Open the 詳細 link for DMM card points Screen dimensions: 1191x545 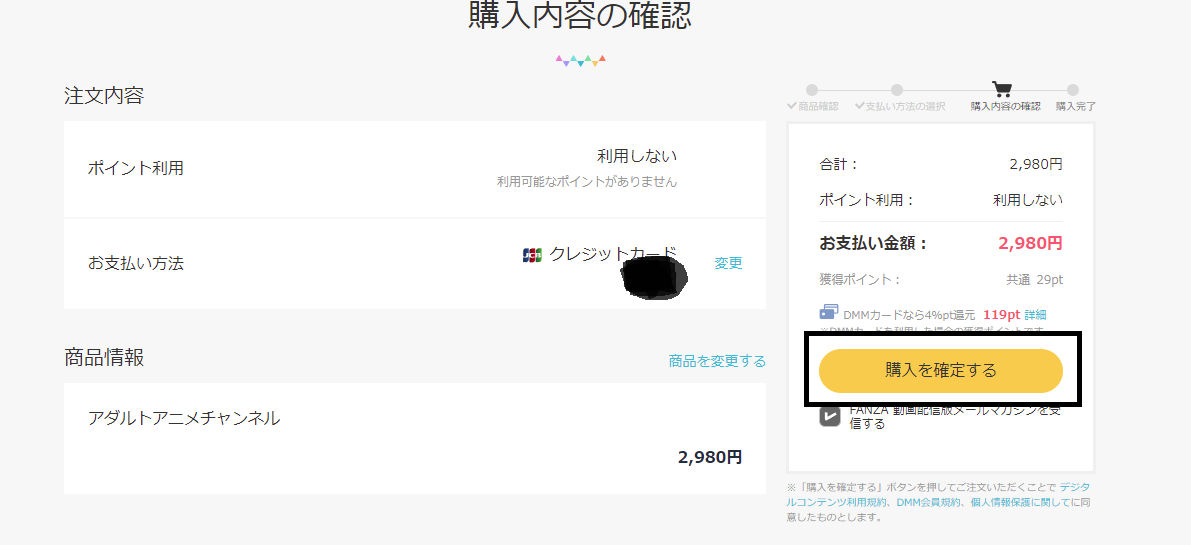(x=1035, y=314)
